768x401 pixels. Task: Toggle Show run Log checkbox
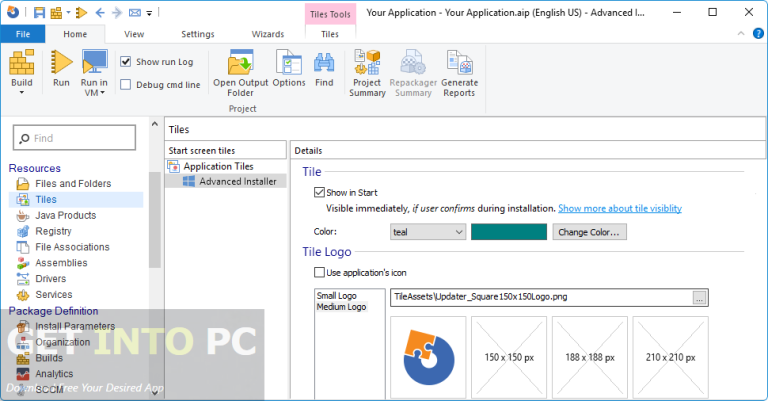pos(126,61)
